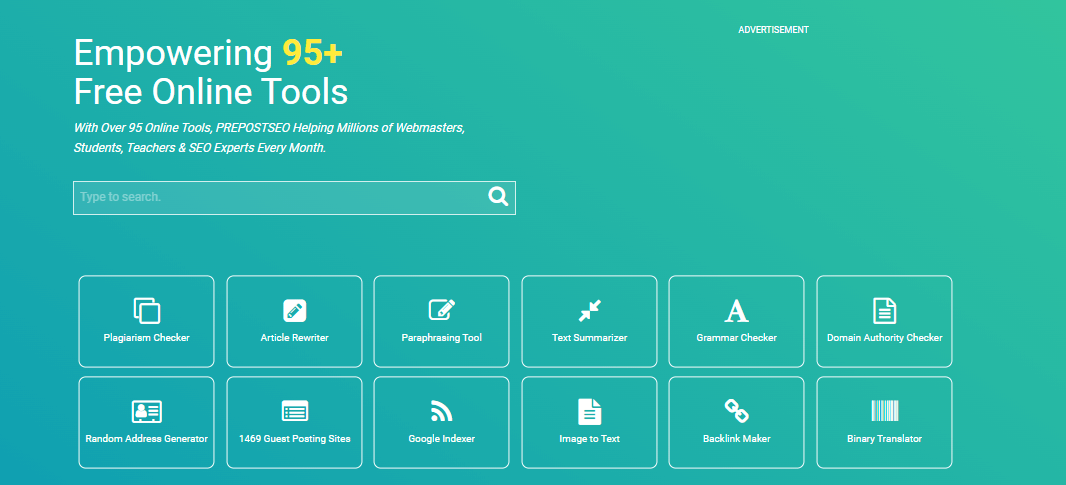Select the Grammar Checker label
Viewport: 1066px width, 485px height.
point(736,338)
